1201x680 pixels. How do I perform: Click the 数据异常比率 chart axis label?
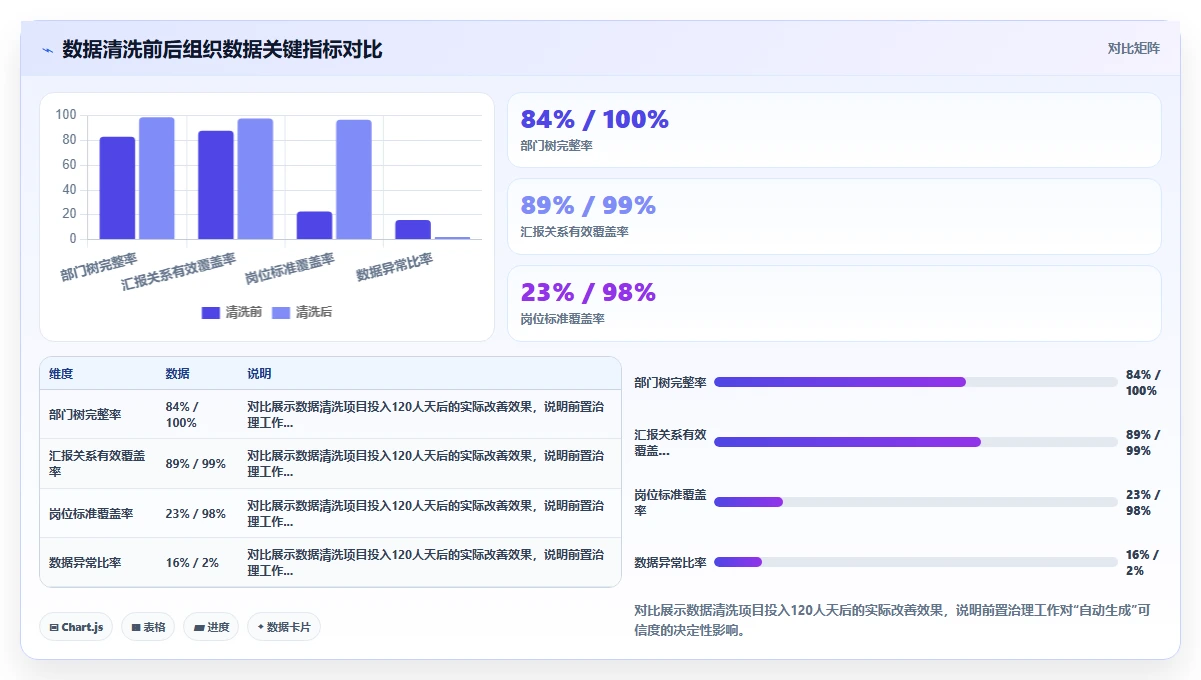coord(395,267)
